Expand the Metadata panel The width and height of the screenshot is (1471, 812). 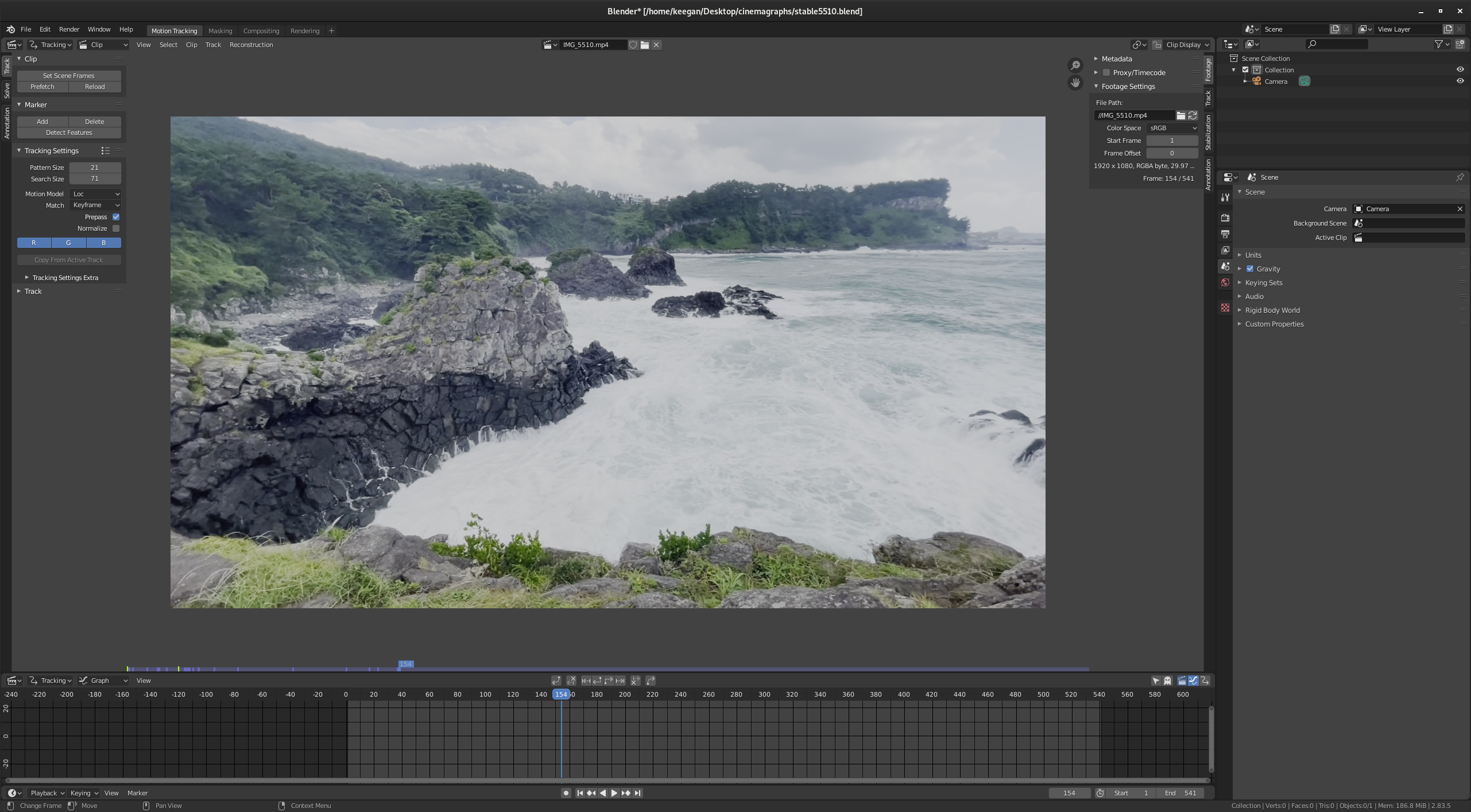1116,59
